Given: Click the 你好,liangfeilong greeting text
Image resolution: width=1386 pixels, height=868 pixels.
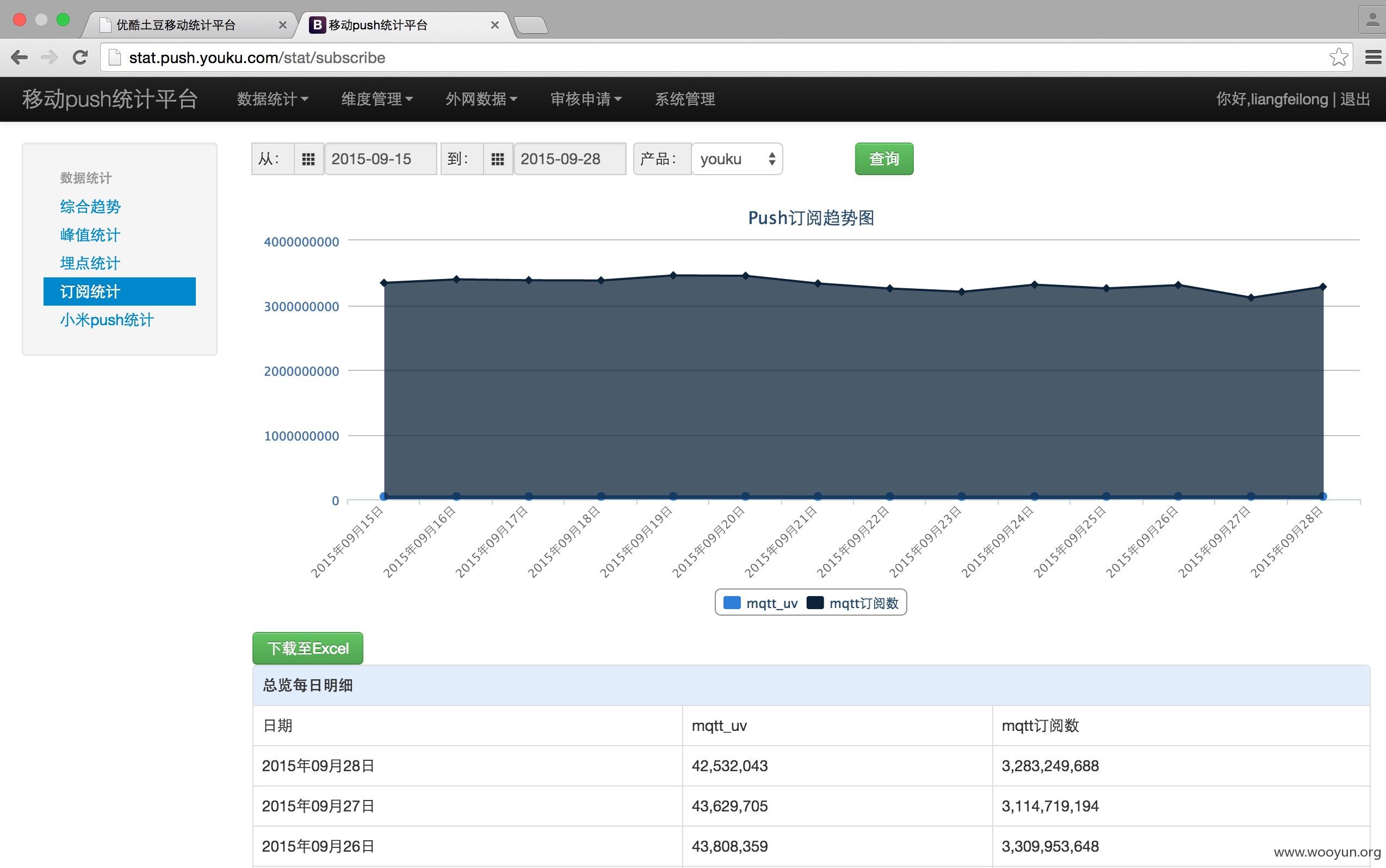Looking at the screenshot, I should tap(1272, 100).
